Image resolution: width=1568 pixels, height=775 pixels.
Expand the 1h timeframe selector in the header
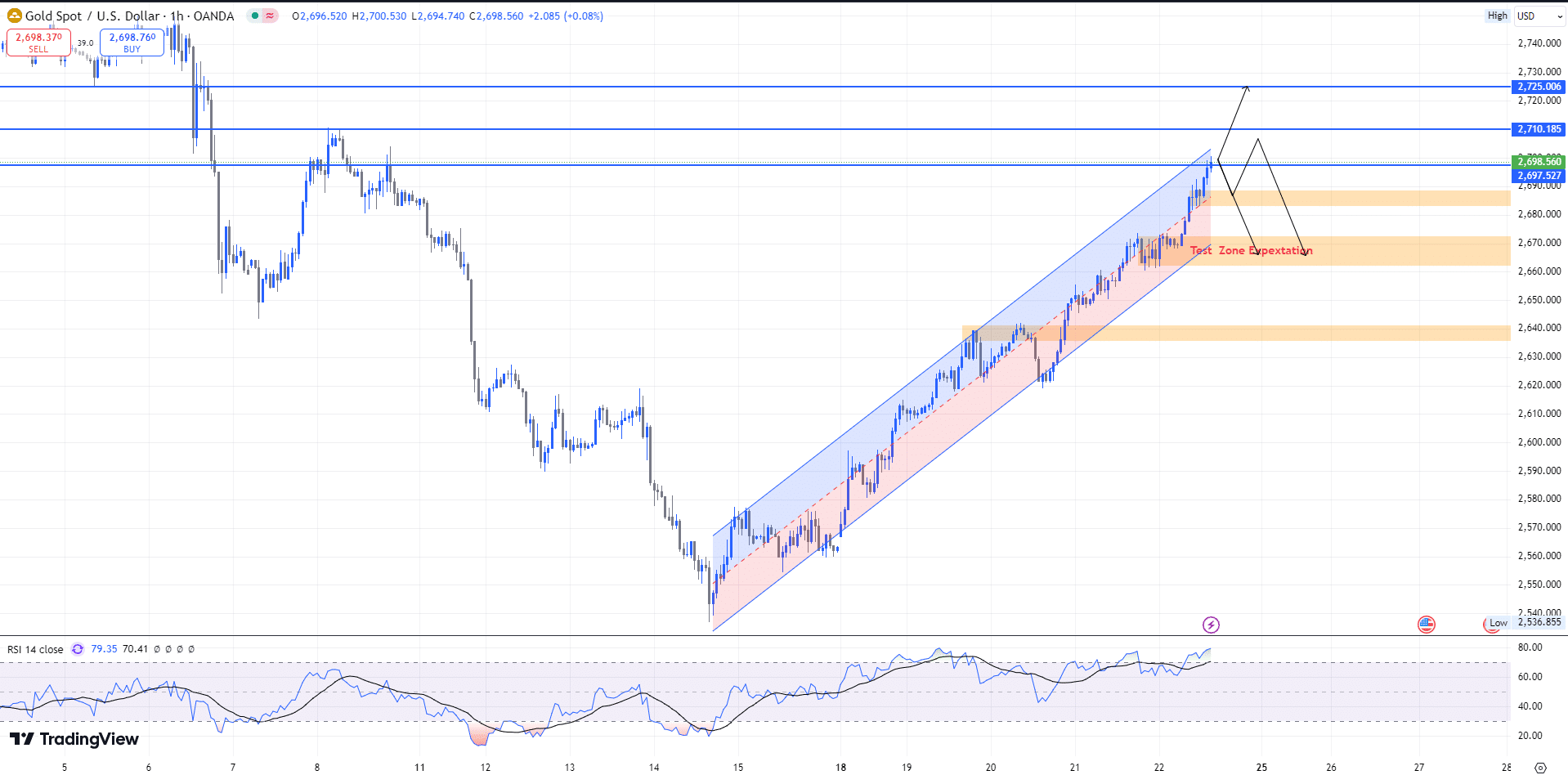(x=177, y=16)
